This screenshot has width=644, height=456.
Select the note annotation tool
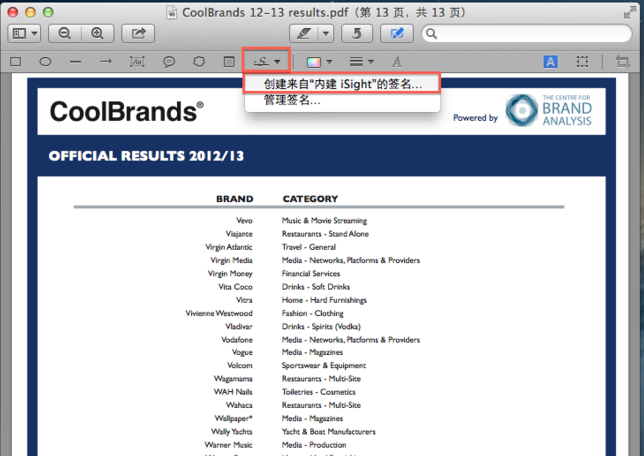(229, 62)
